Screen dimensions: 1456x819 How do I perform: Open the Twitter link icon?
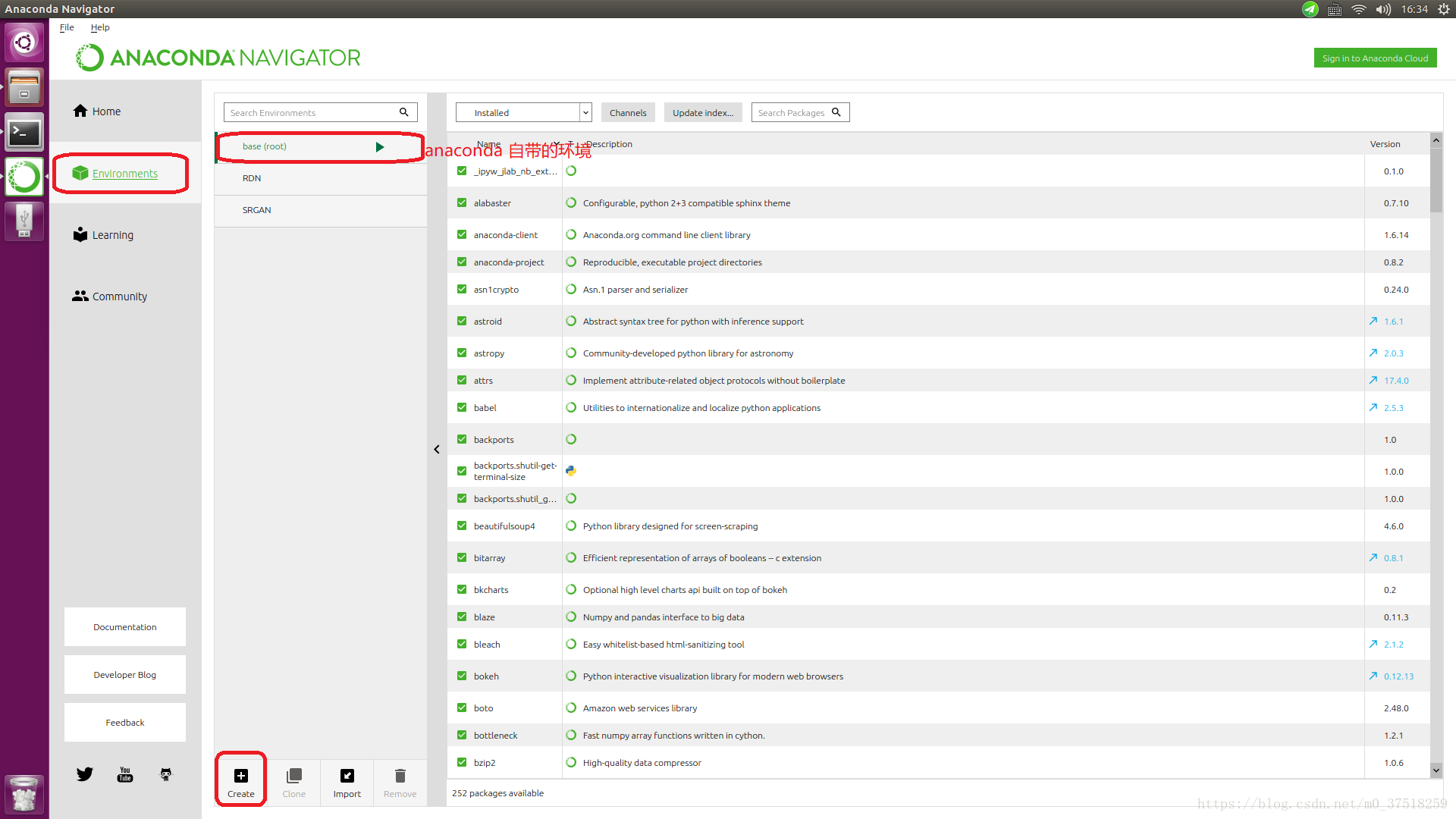[85, 774]
